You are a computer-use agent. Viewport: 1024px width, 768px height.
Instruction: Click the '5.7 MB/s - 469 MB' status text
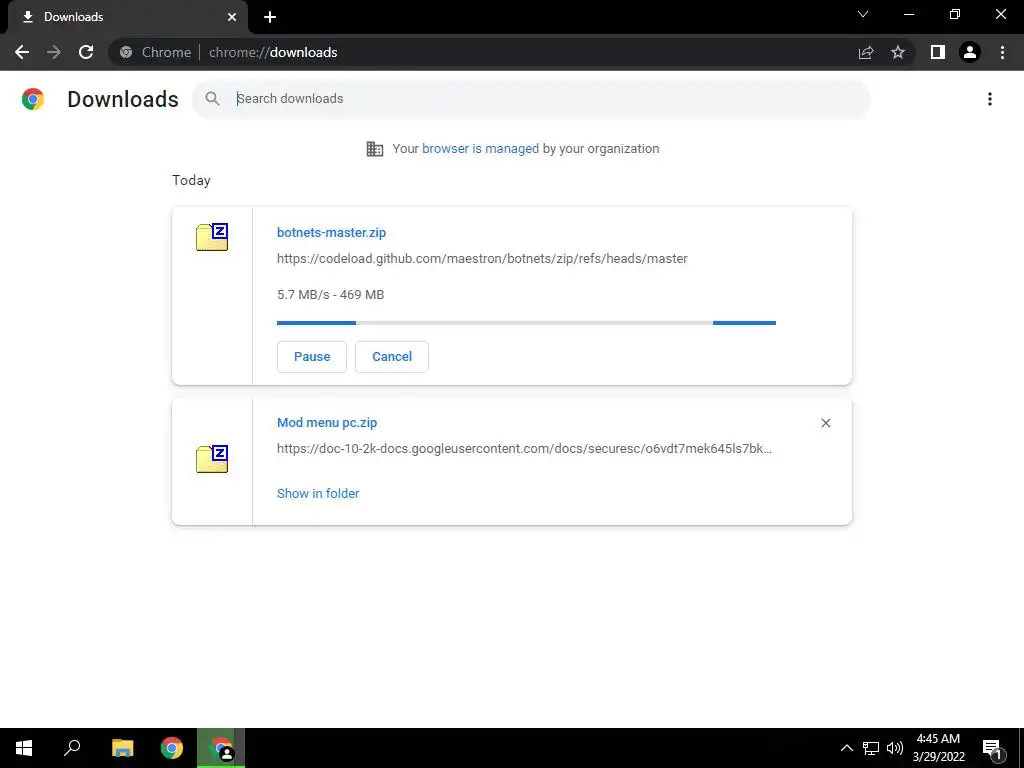point(330,295)
